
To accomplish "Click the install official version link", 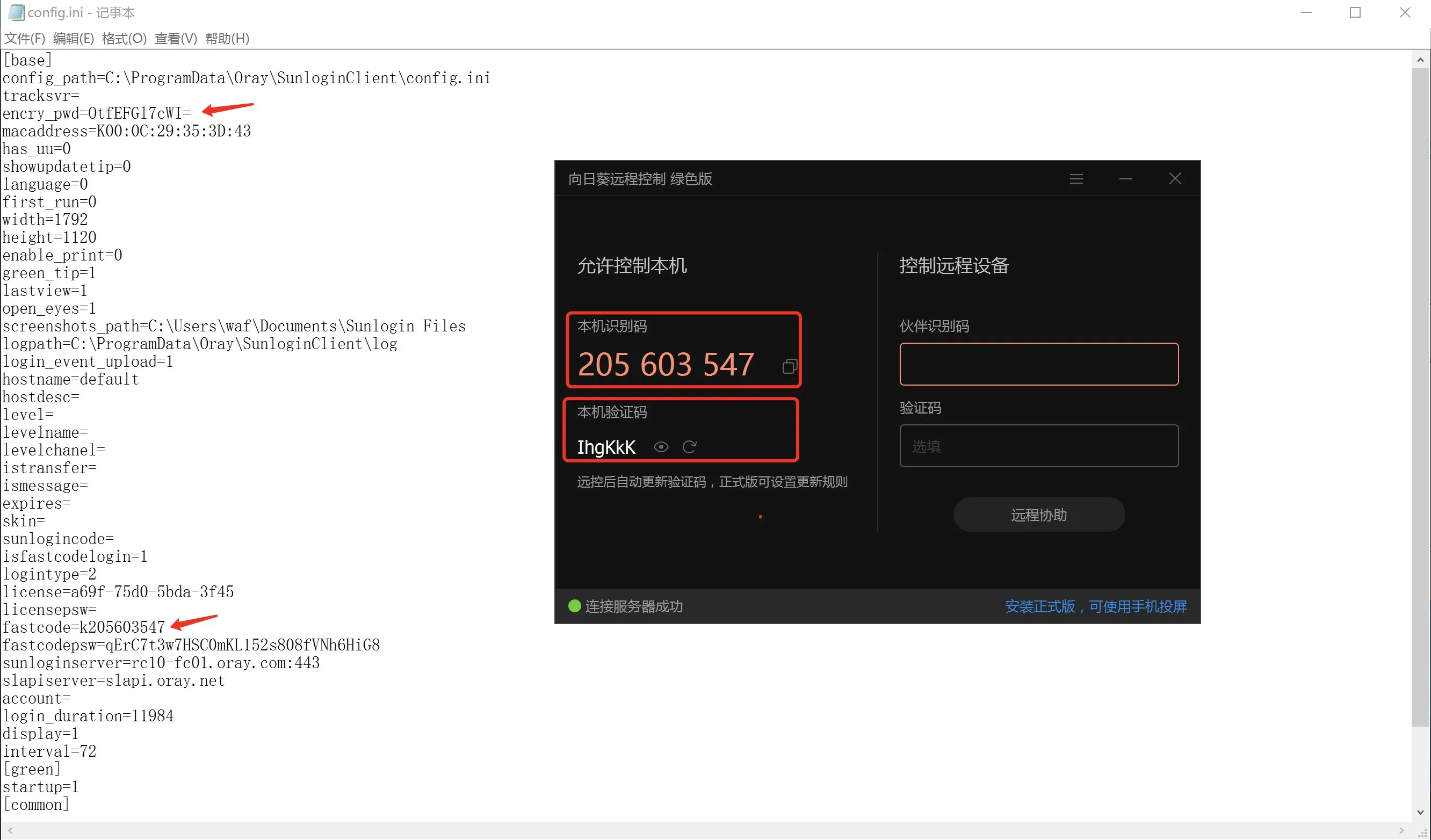I will (1095, 606).
